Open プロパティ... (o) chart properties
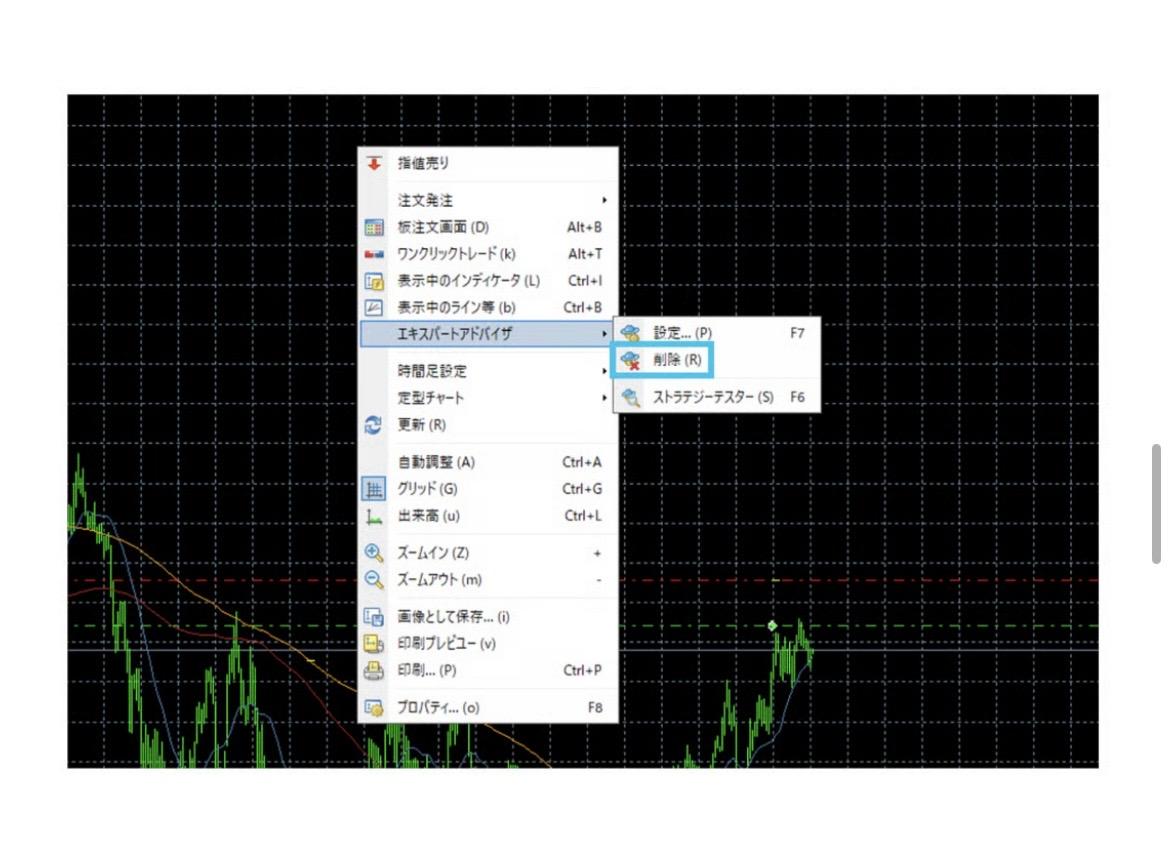The image size is (1169, 842). pyautogui.click(x=438, y=708)
